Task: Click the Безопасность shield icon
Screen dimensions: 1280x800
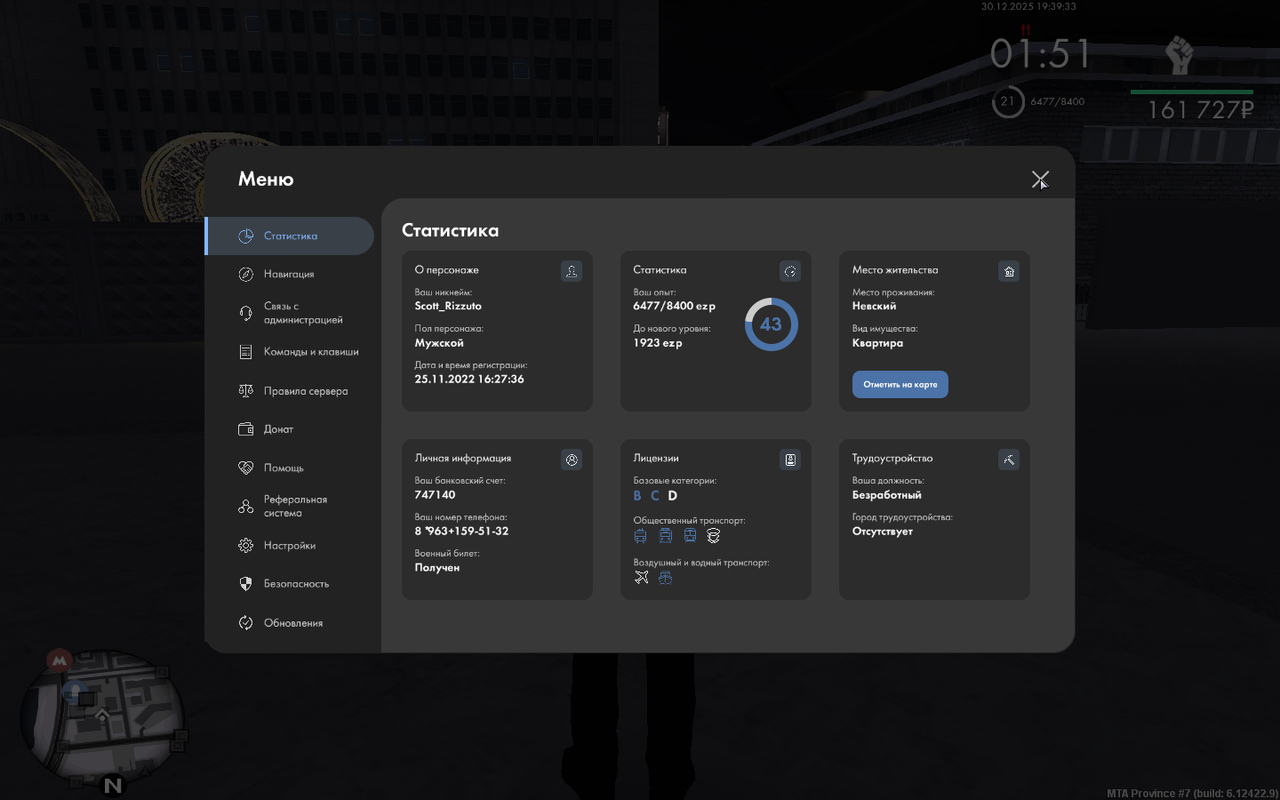Action: pyautogui.click(x=246, y=584)
